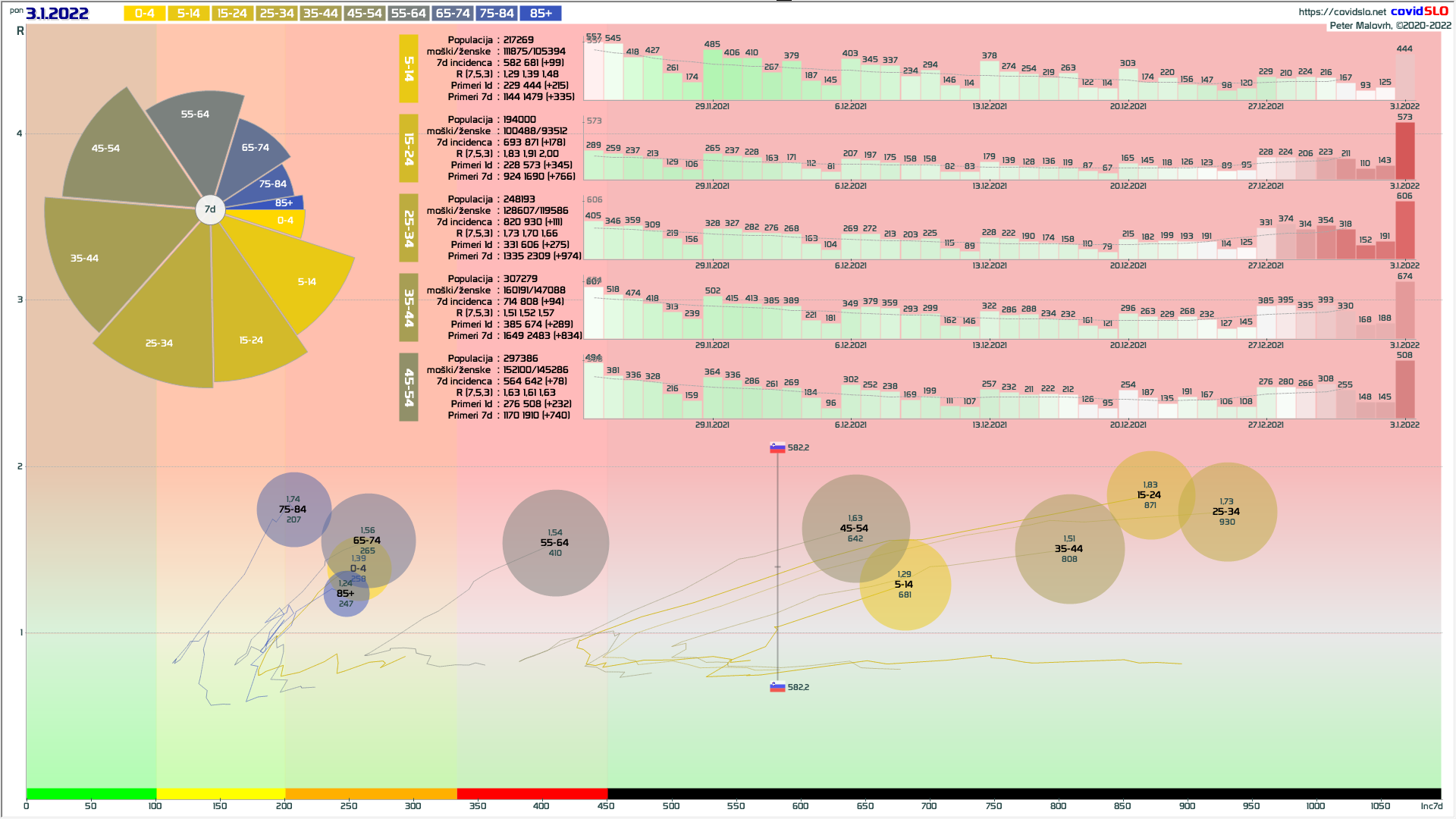The width and height of the screenshot is (1456, 819).
Task: Click the date heading 3.1.2022
Action: (x=58, y=13)
